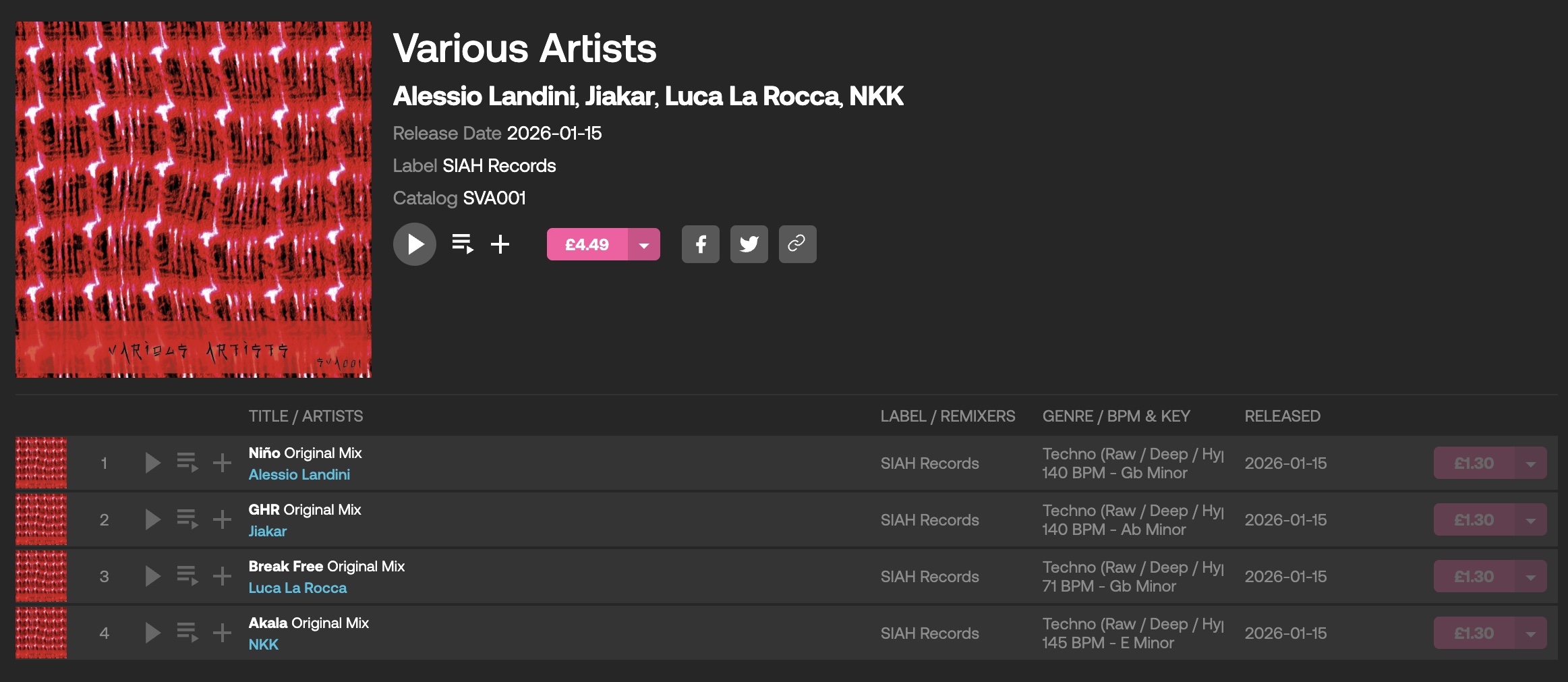This screenshot has width=1568, height=682.
Task: Open Alessio Landini artist link under Niño
Action: 299,475
